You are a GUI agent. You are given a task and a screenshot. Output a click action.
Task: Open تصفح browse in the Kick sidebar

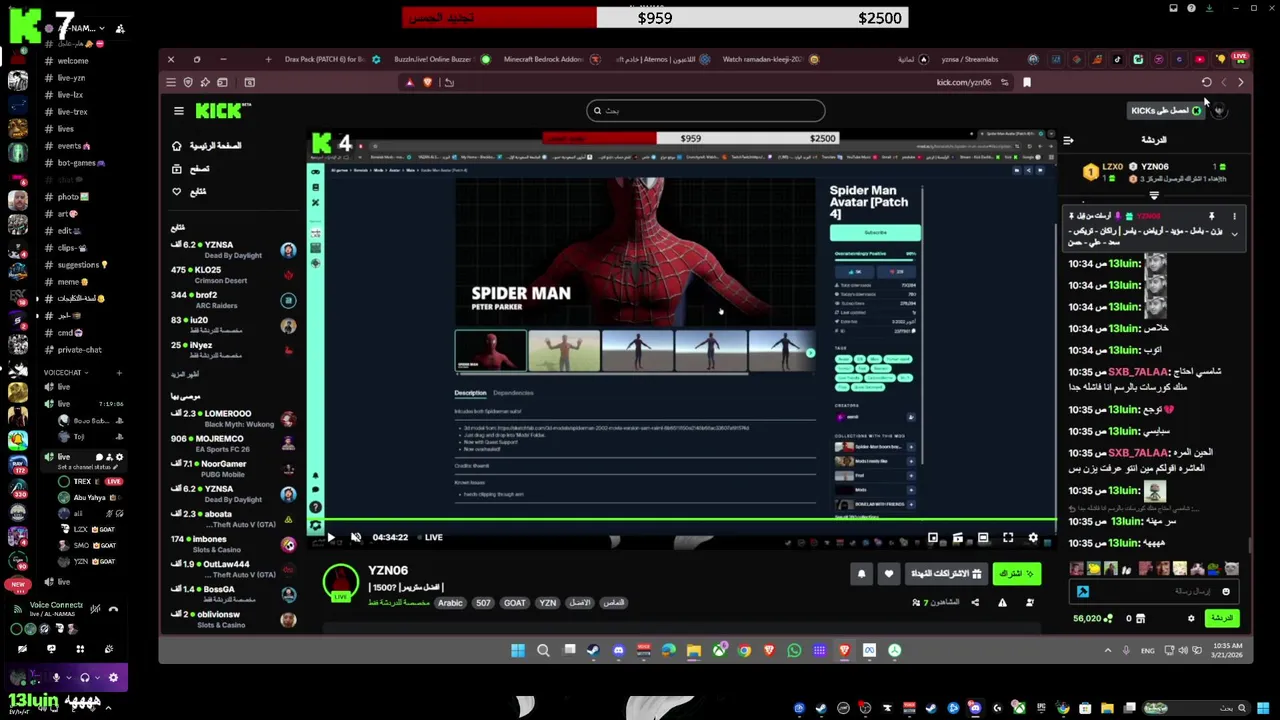point(191,169)
